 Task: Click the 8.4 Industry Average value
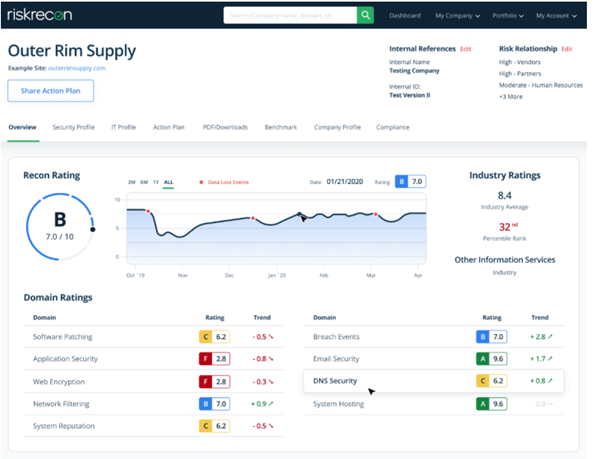(x=504, y=196)
